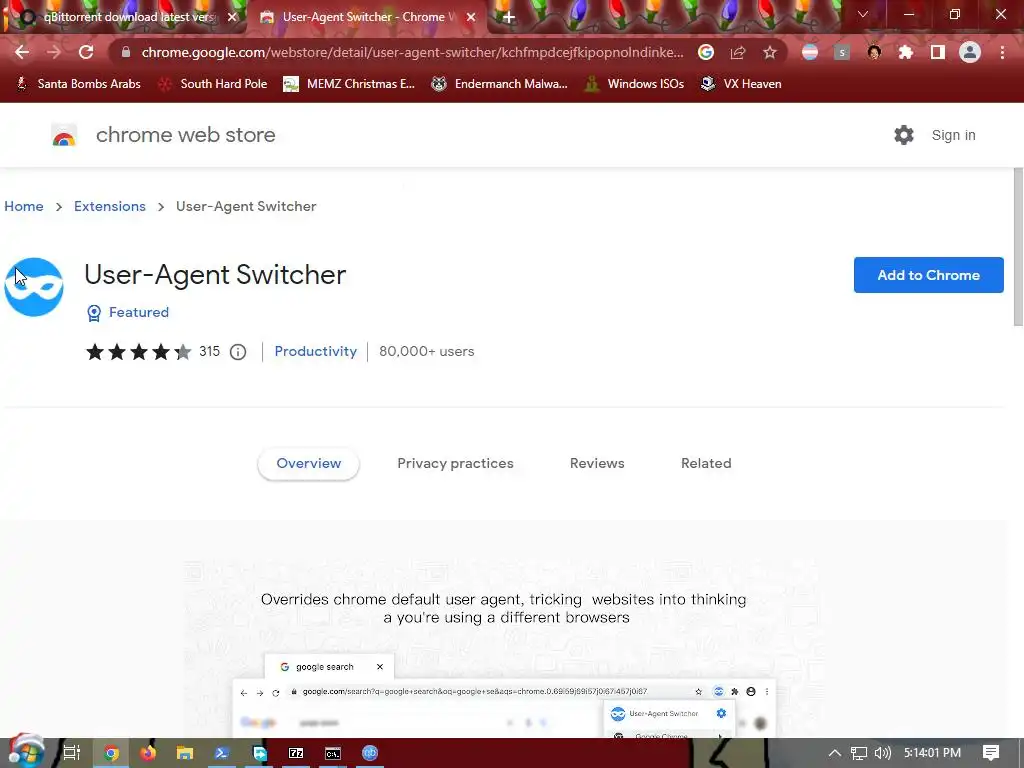Image resolution: width=1024 pixels, height=768 pixels.
Task: Reload the current page
Action: tap(86, 52)
